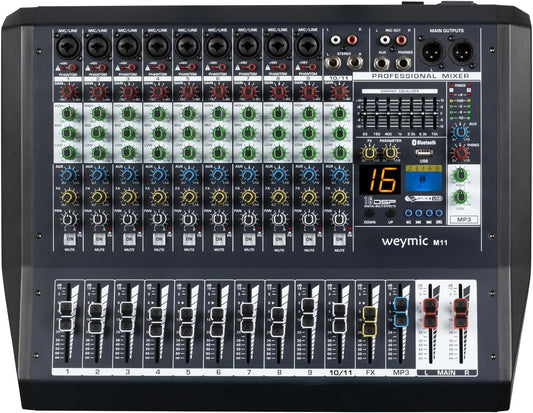Turn the red GAIN knob on channel 1
Image resolution: width=533 pixels, height=413 pixels.
[x=69, y=92]
